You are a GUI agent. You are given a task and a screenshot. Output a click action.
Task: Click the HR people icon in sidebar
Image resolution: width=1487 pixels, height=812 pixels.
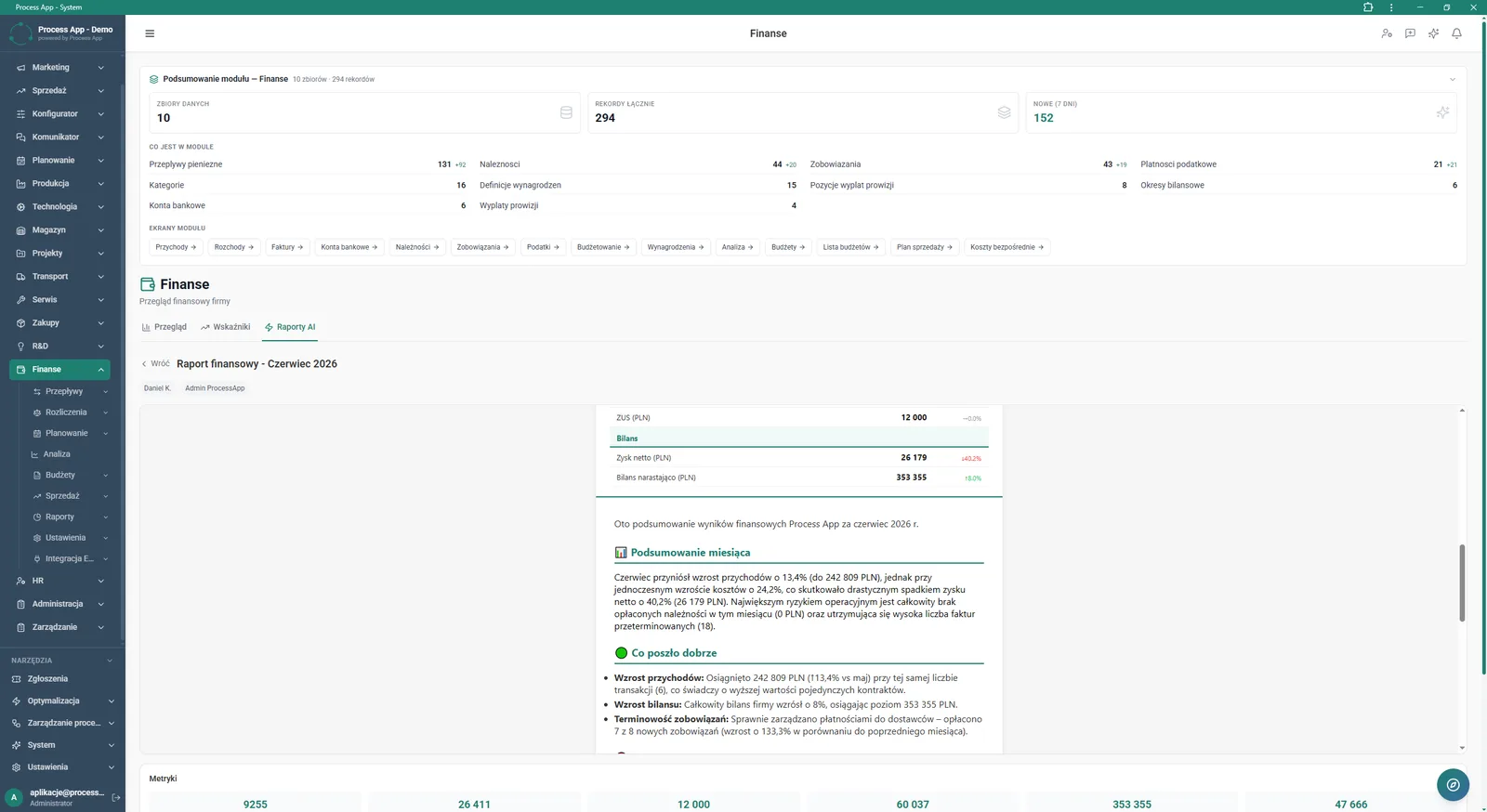click(20, 581)
